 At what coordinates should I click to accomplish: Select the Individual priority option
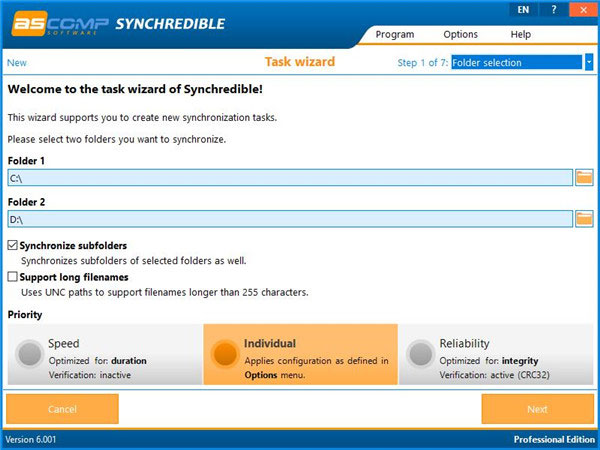tap(301, 354)
